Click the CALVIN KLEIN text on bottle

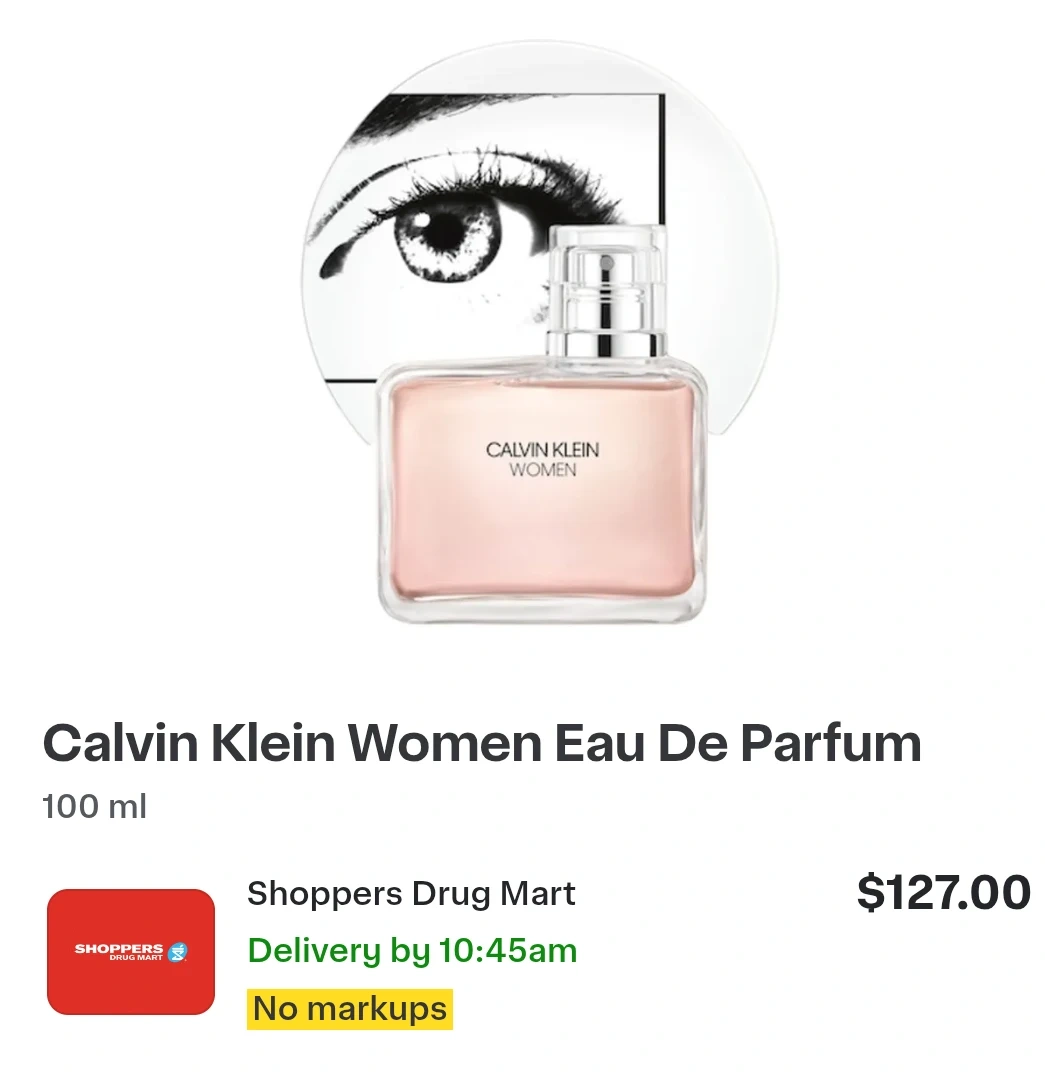click(542, 450)
